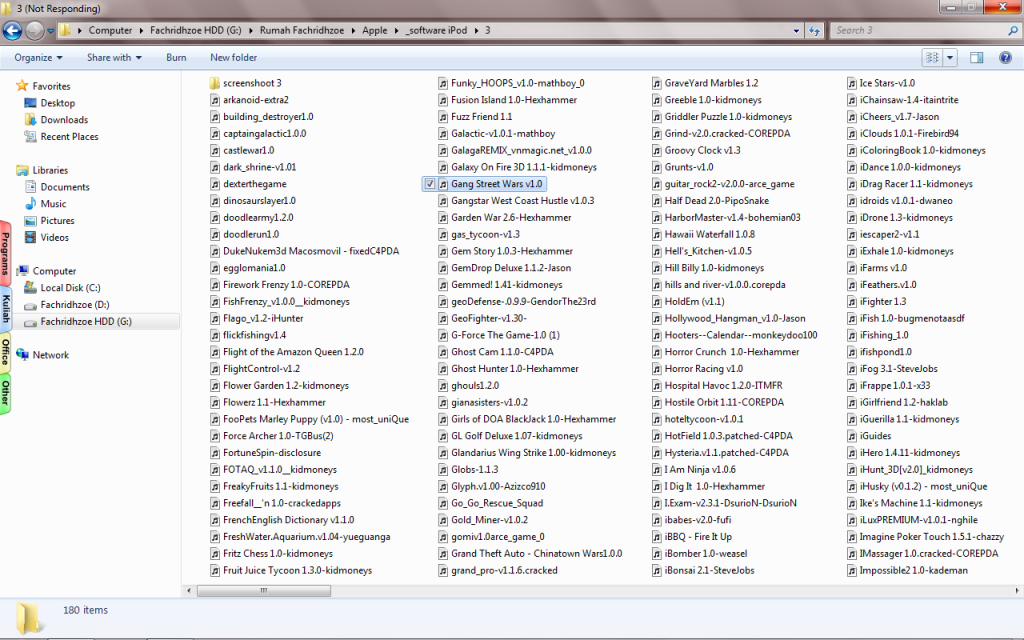Go back with the Back arrow button
1024x640 pixels.
[12, 30]
